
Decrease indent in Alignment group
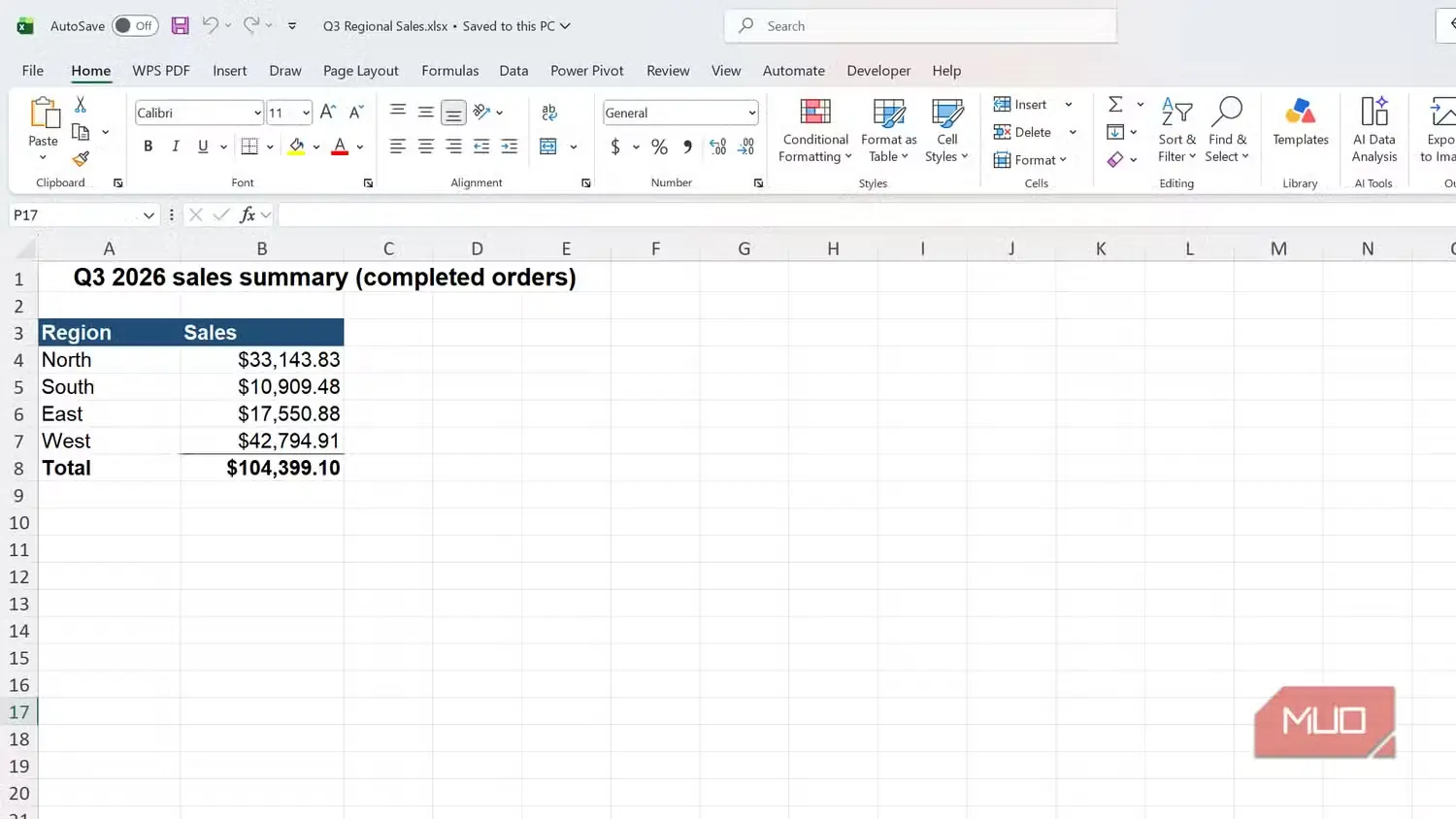(x=481, y=147)
